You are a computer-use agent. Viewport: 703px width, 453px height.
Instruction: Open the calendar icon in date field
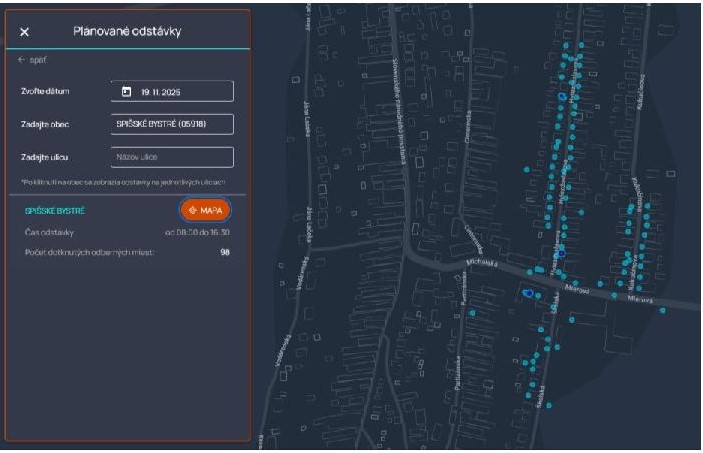tap(126, 92)
